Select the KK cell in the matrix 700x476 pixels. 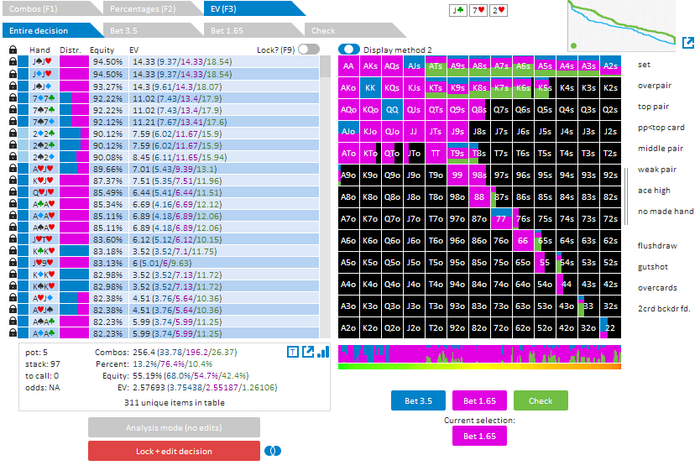370,88
